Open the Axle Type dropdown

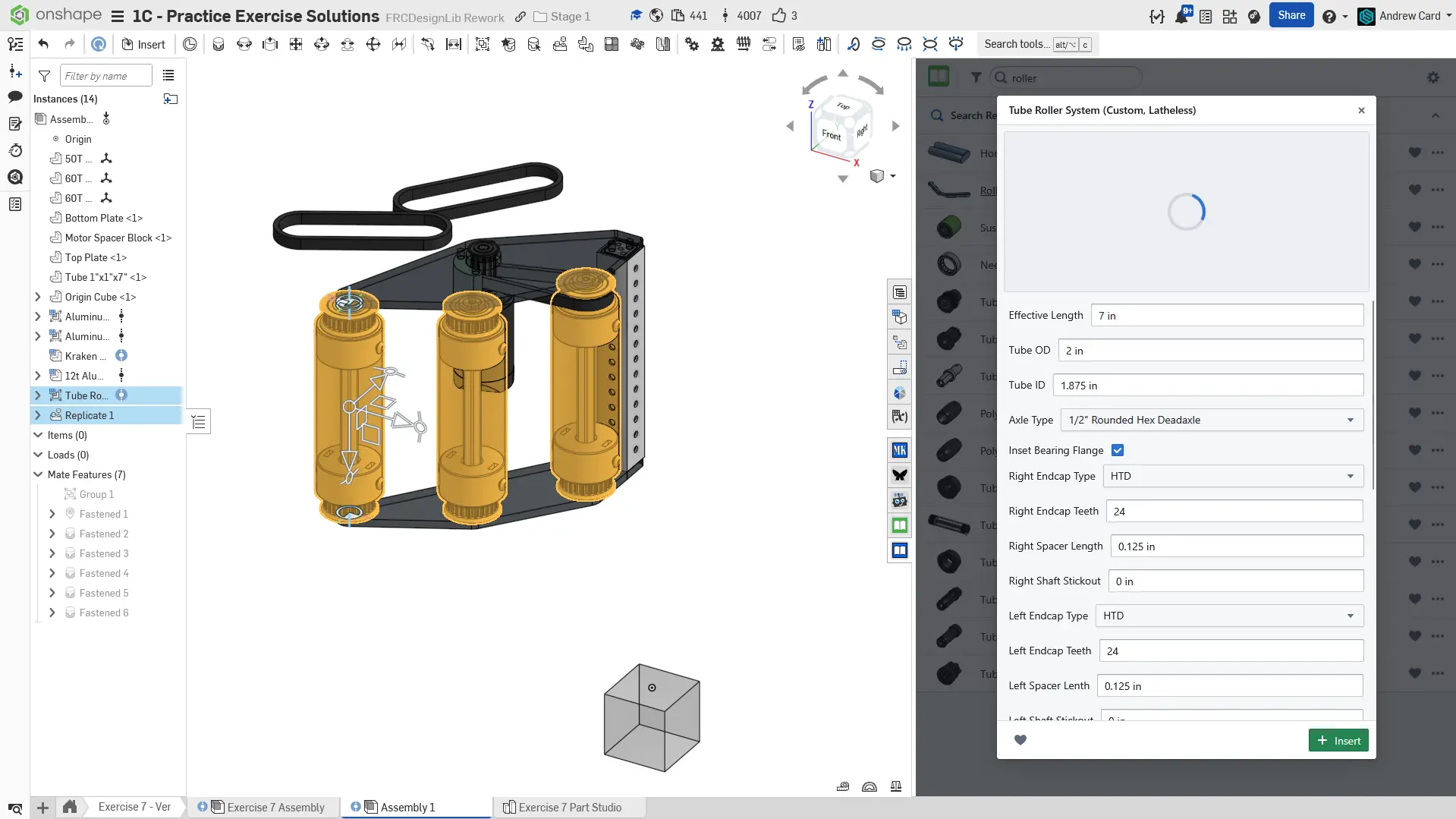[1211, 420]
